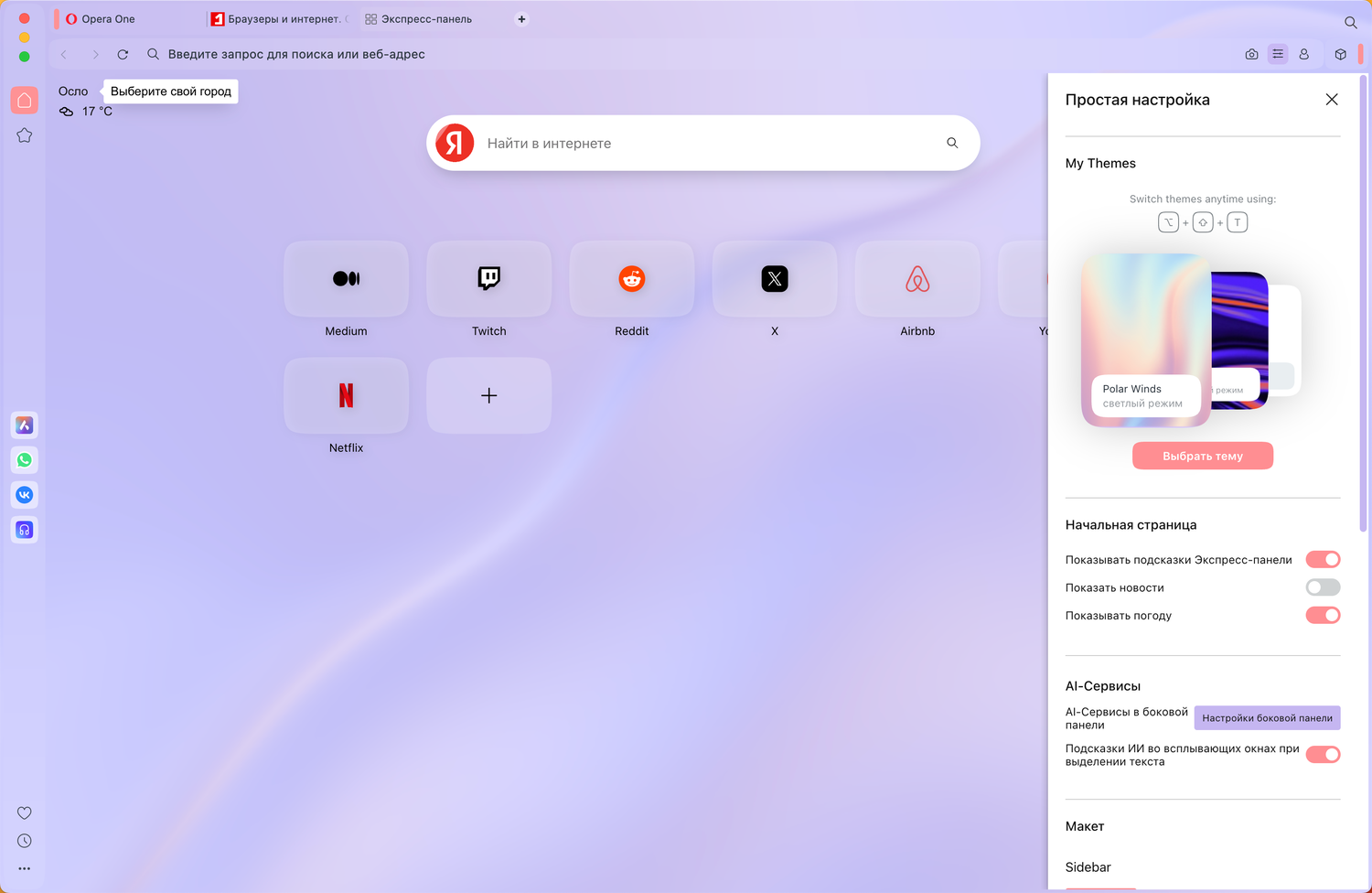The width and height of the screenshot is (1372, 893).
Task: Open the Netflix speed dial tile
Action: [346, 395]
